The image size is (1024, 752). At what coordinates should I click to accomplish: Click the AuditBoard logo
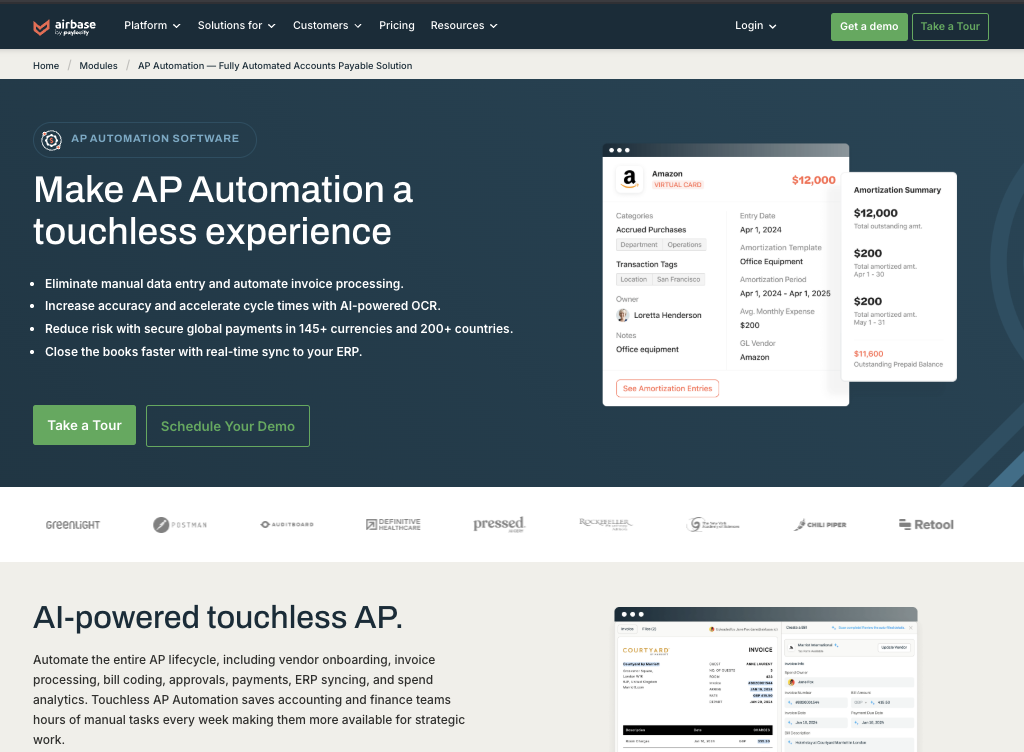tap(287, 524)
